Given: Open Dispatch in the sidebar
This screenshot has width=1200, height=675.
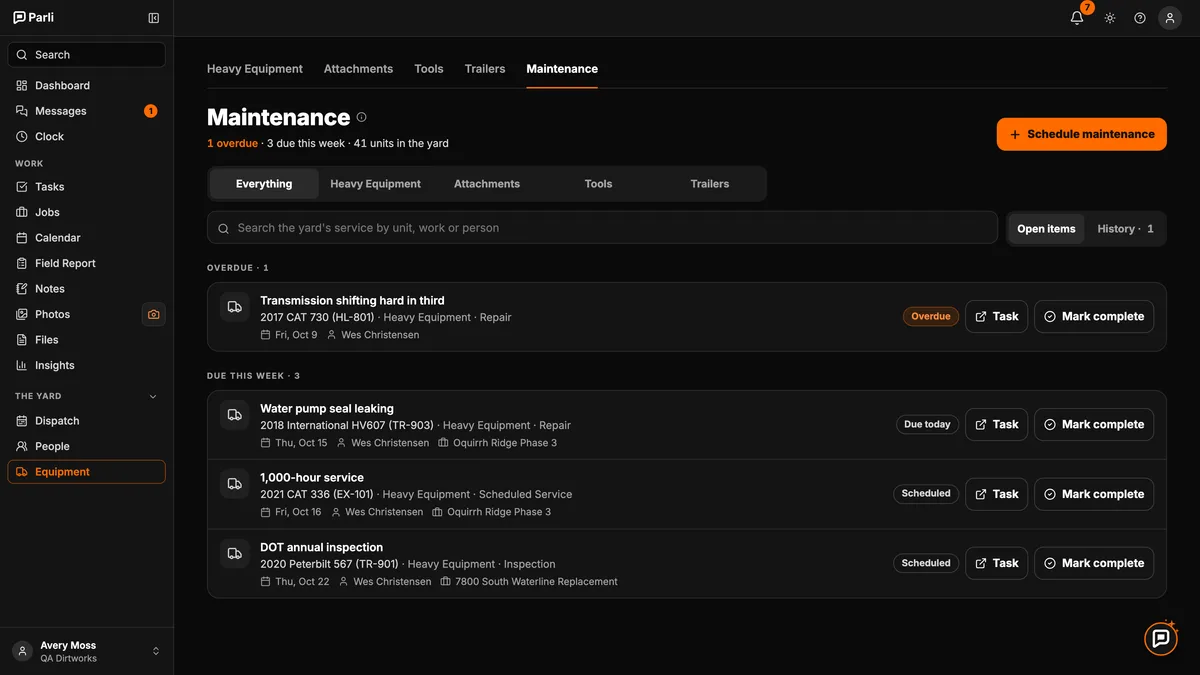Looking at the screenshot, I should [87, 421].
